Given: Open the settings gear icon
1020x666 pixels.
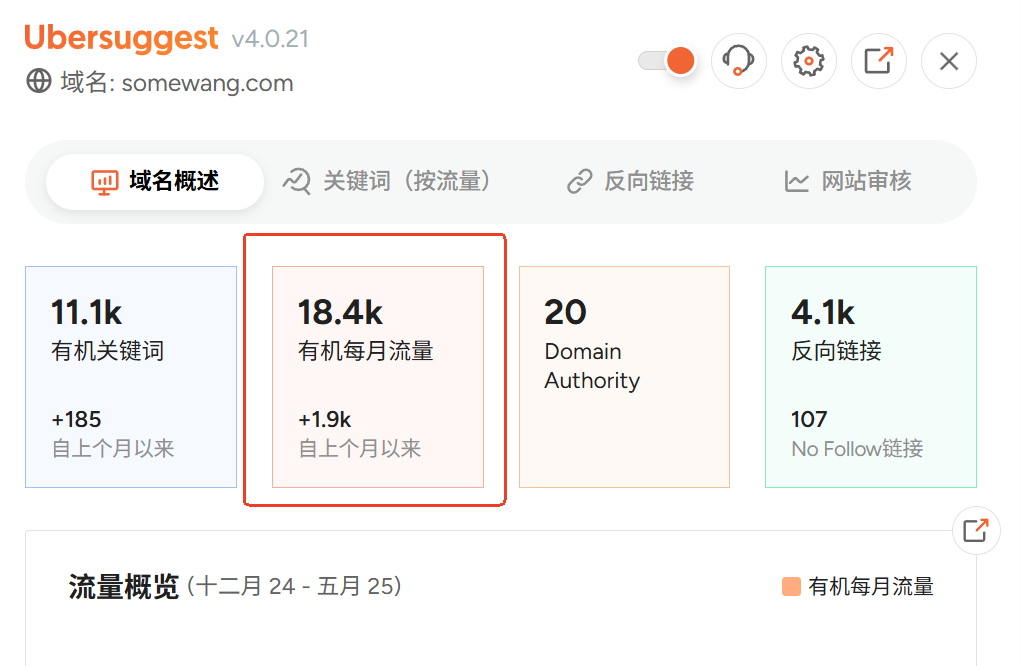Looking at the screenshot, I should (809, 61).
